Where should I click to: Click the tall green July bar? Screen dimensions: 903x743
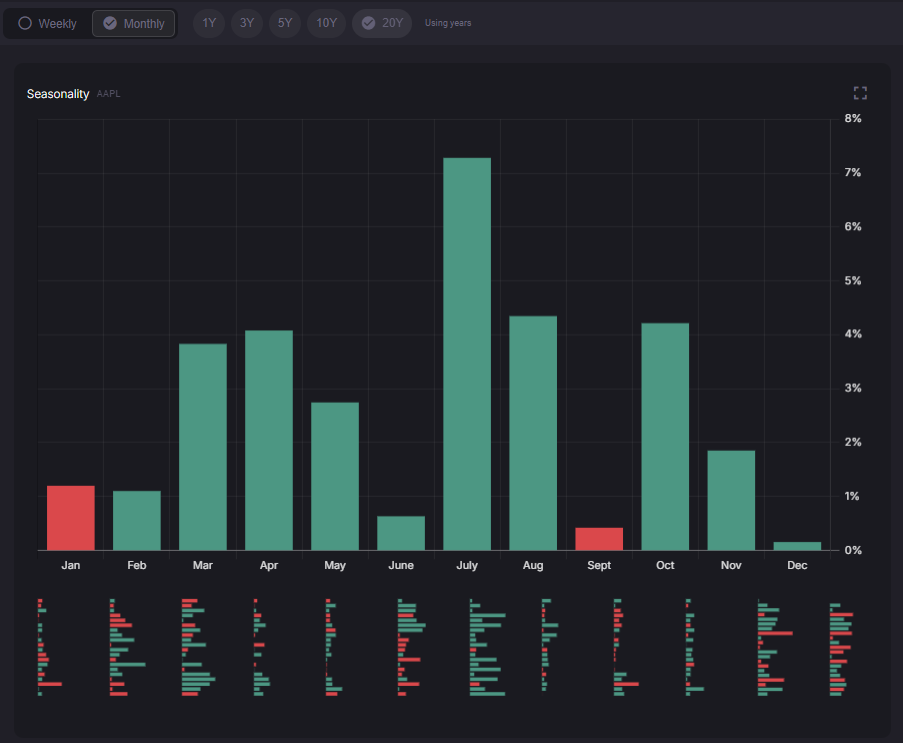click(467, 354)
